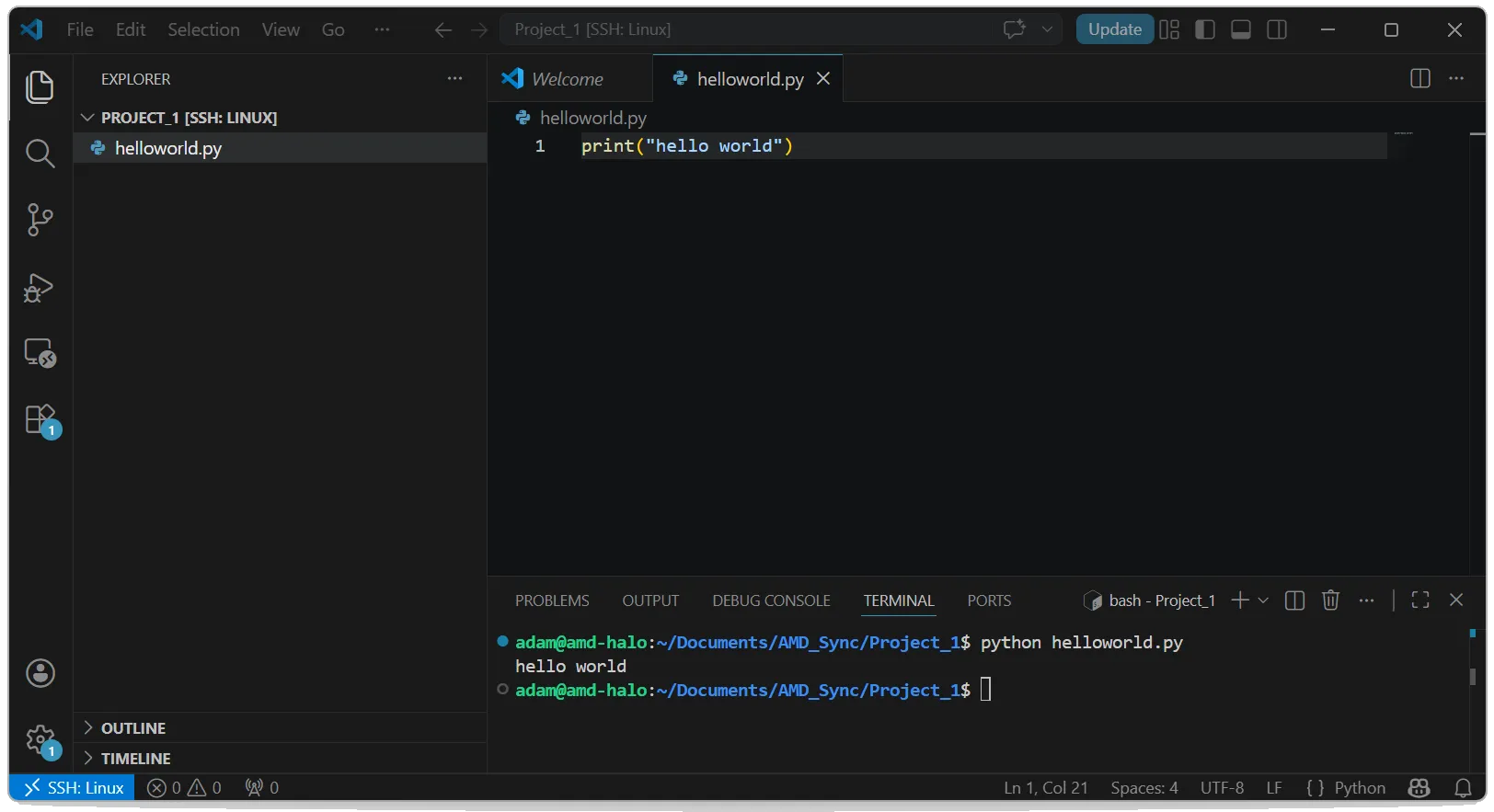
Task: Go forward with the right arrow
Action: point(479,30)
